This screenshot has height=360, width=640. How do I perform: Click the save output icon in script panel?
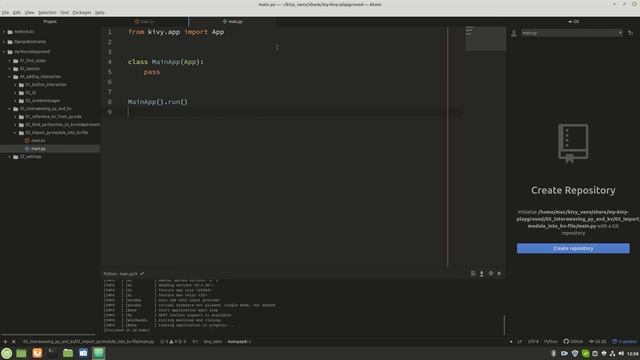click(x=482, y=273)
